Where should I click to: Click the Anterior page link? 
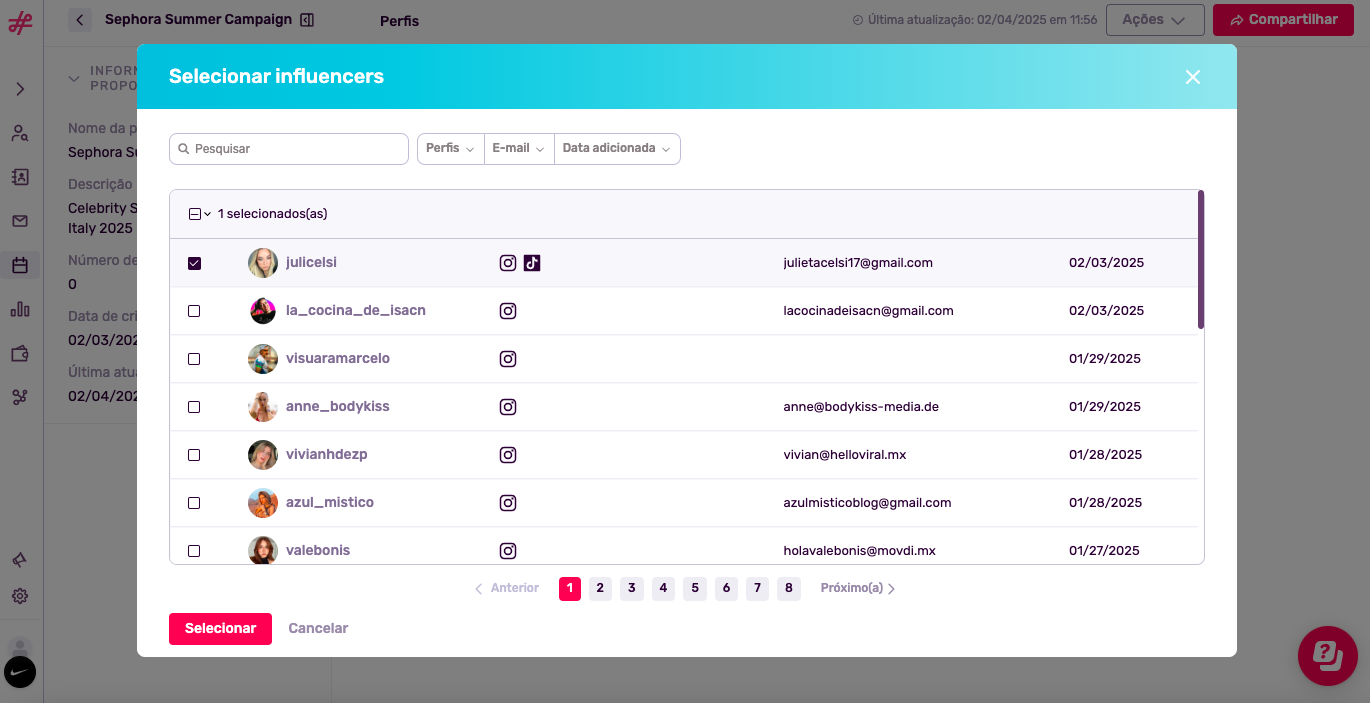point(507,588)
